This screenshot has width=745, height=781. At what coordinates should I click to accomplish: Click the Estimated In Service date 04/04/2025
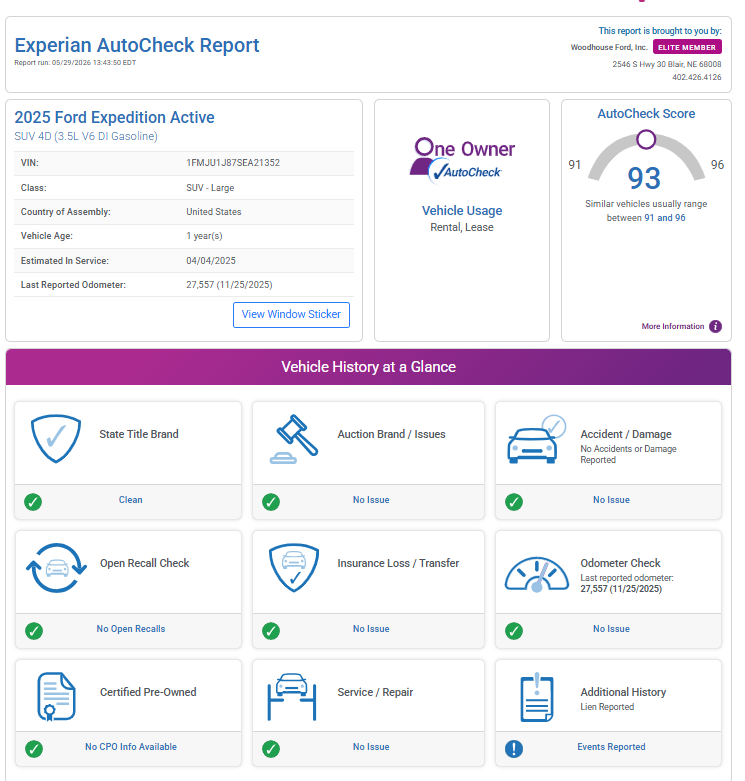pos(211,260)
